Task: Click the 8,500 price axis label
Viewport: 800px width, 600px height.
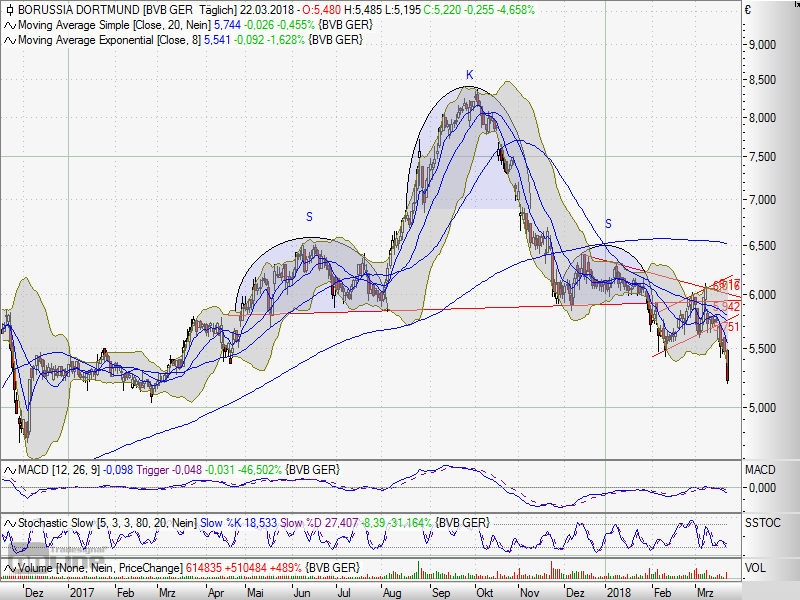Action: 762,80
